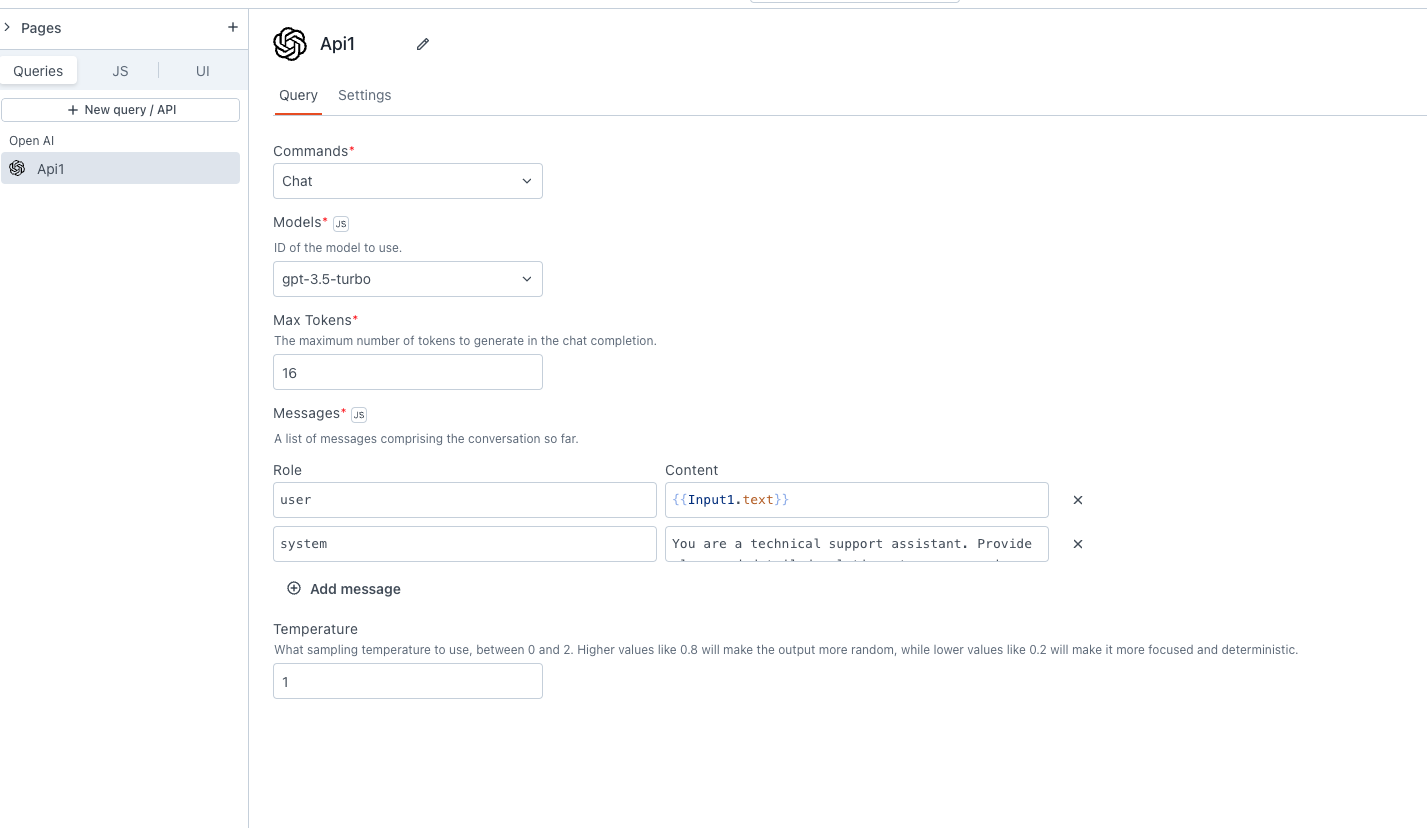The width and height of the screenshot is (1427, 828).
Task: Collapse the Pages panel chevron
Action: coord(10,27)
